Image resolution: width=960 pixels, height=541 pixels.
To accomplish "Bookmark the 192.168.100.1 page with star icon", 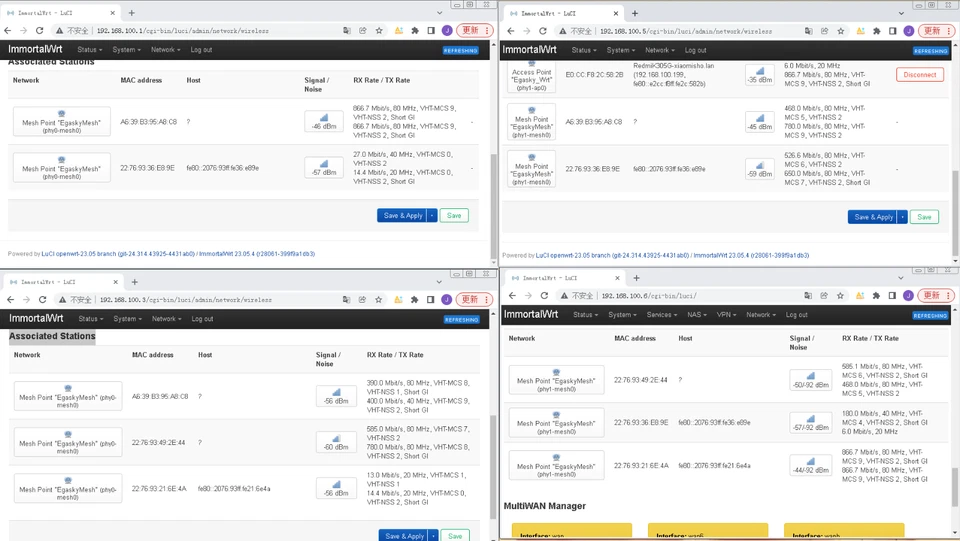I will point(379,31).
